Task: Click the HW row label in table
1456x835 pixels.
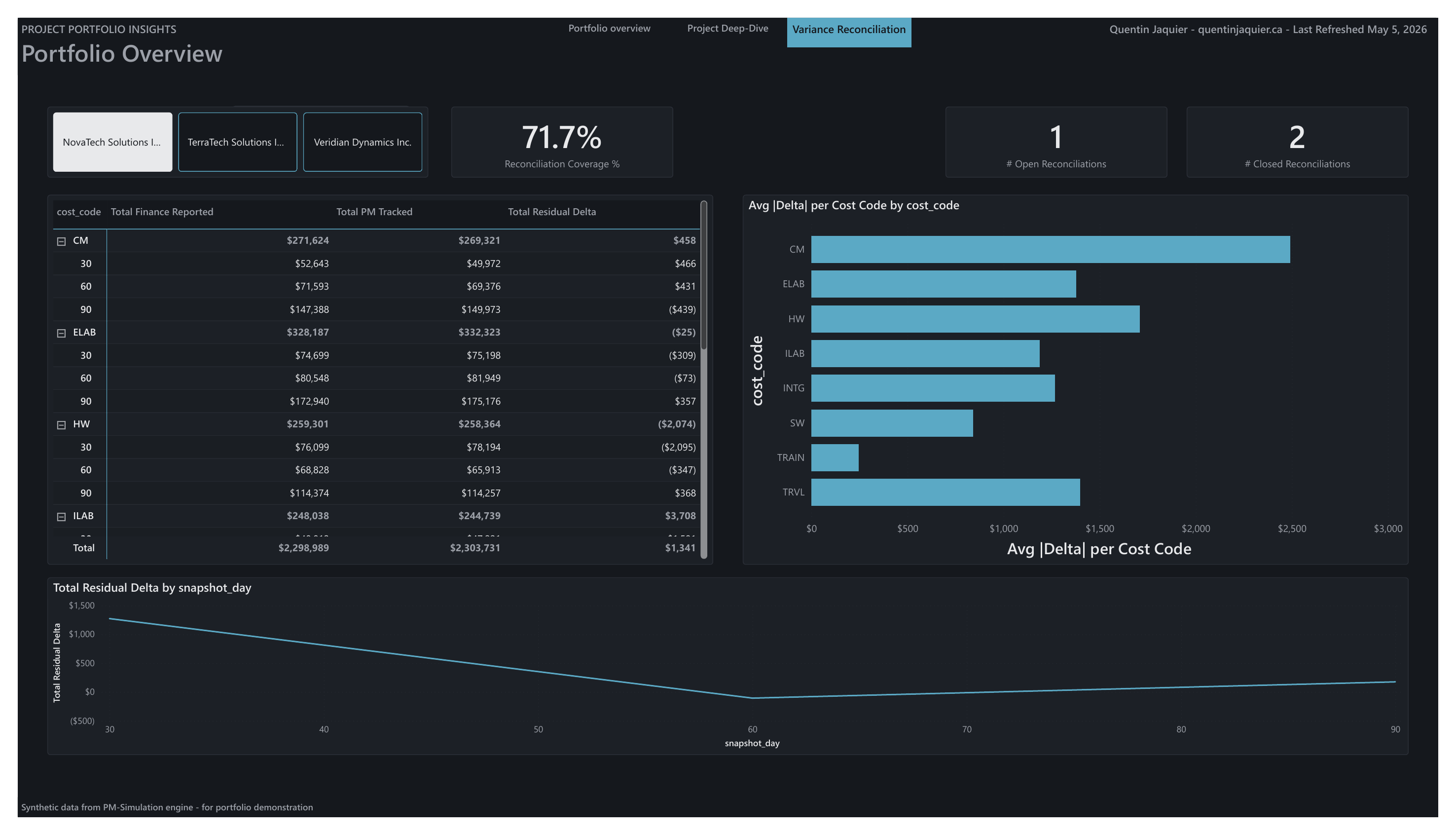Action: pos(81,424)
